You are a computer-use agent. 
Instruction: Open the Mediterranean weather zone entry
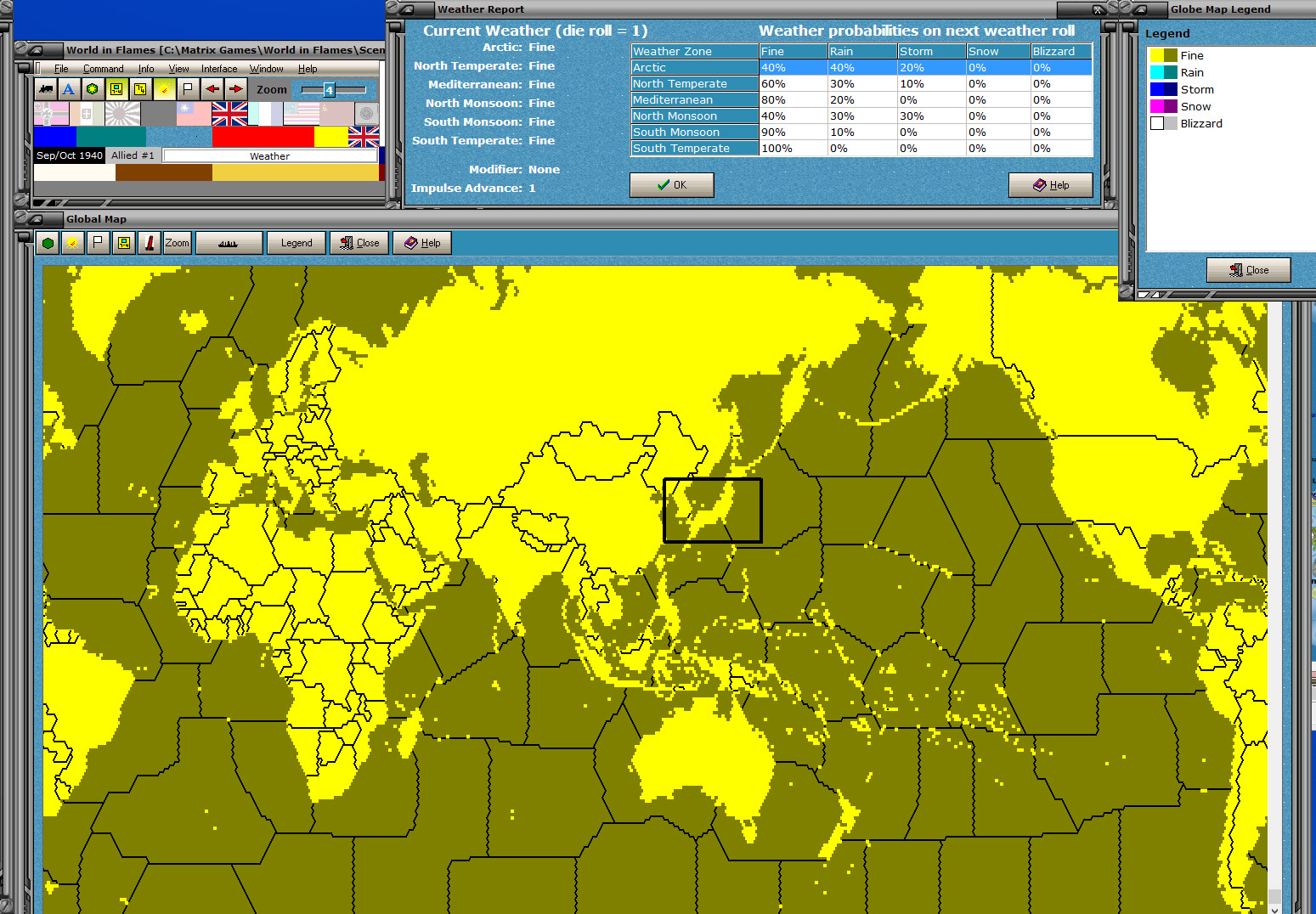click(694, 99)
